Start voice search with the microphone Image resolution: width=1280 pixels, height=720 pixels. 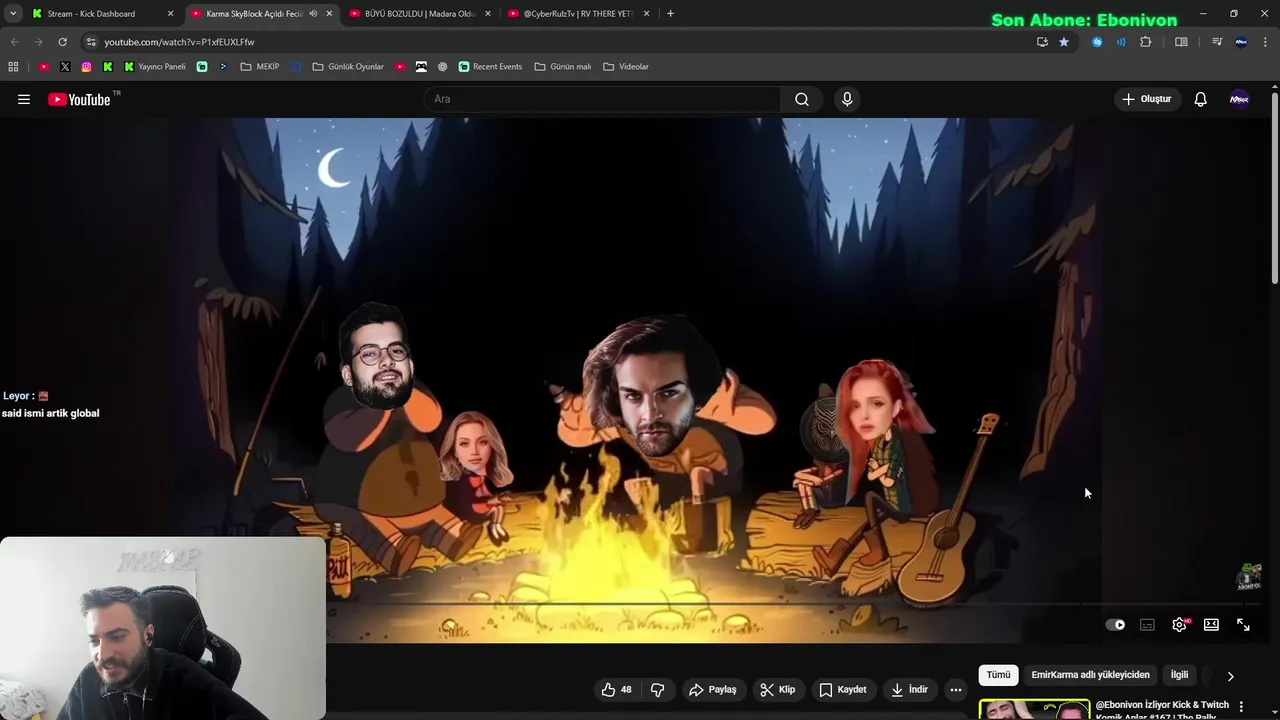(x=847, y=99)
